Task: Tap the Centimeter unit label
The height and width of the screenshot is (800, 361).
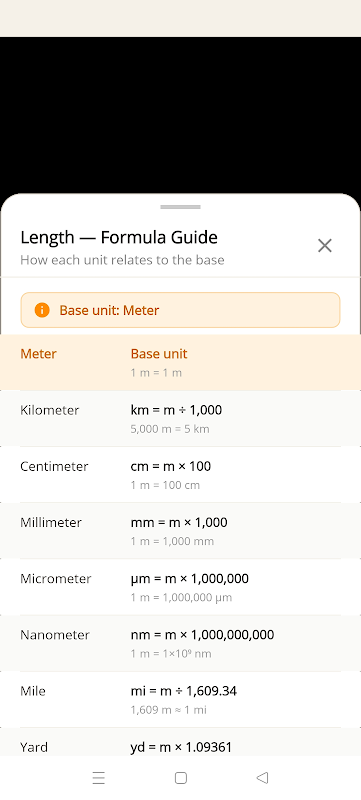Action: click(54, 466)
